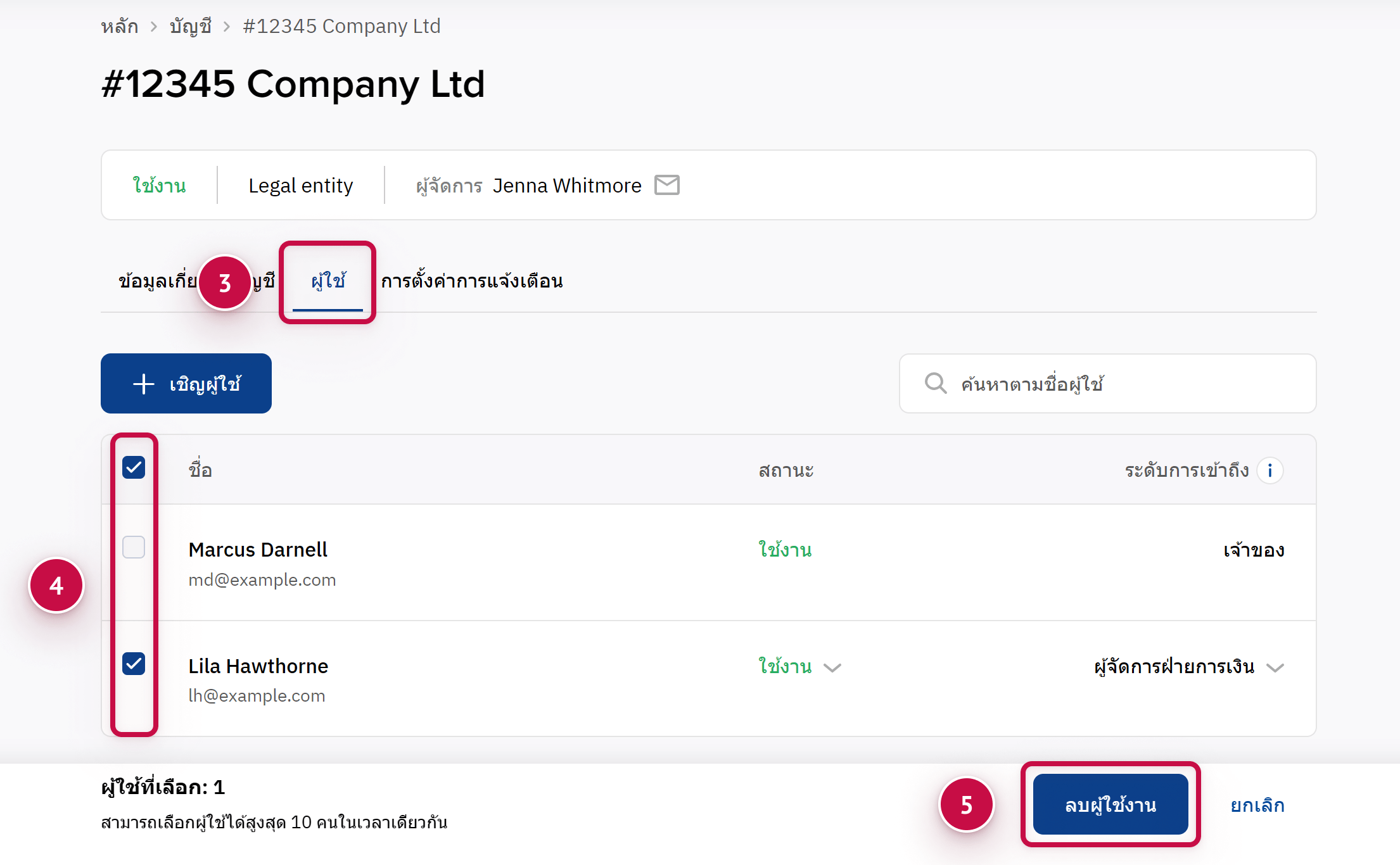The width and height of the screenshot is (1400, 865).
Task: Open the การตั้งค่าการแจ้งเตือน tab
Action: click(x=472, y=281)
